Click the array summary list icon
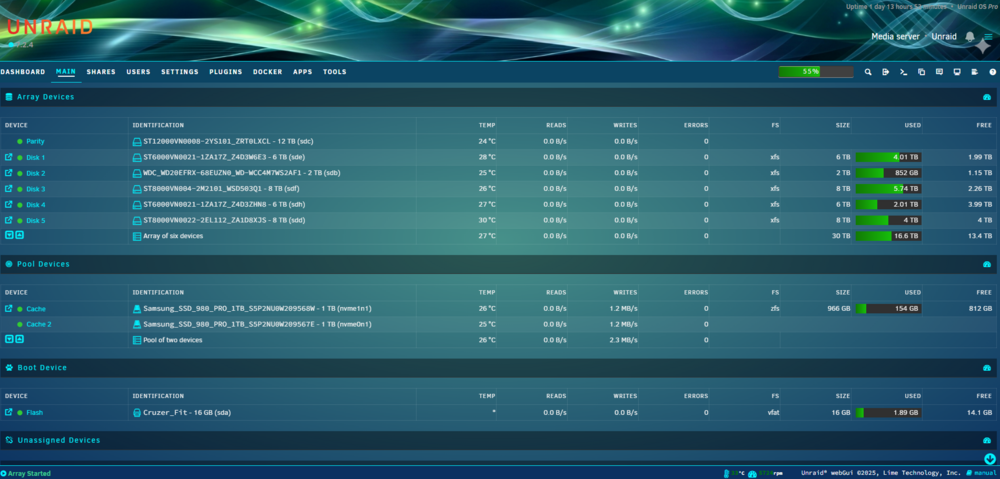This screenshot has width=1000, height=479. [x=136, y=236]
